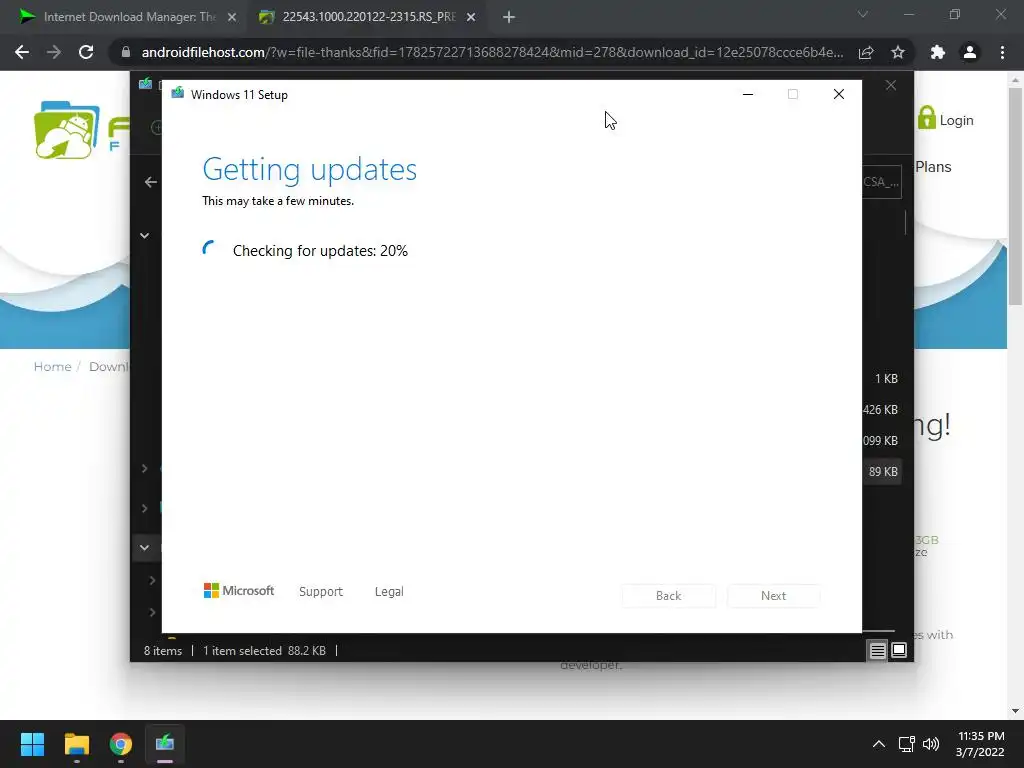Expand the last nested tree node in Explorer
The width and height of the screenshot is (1024, 768).
click(152, 612)
